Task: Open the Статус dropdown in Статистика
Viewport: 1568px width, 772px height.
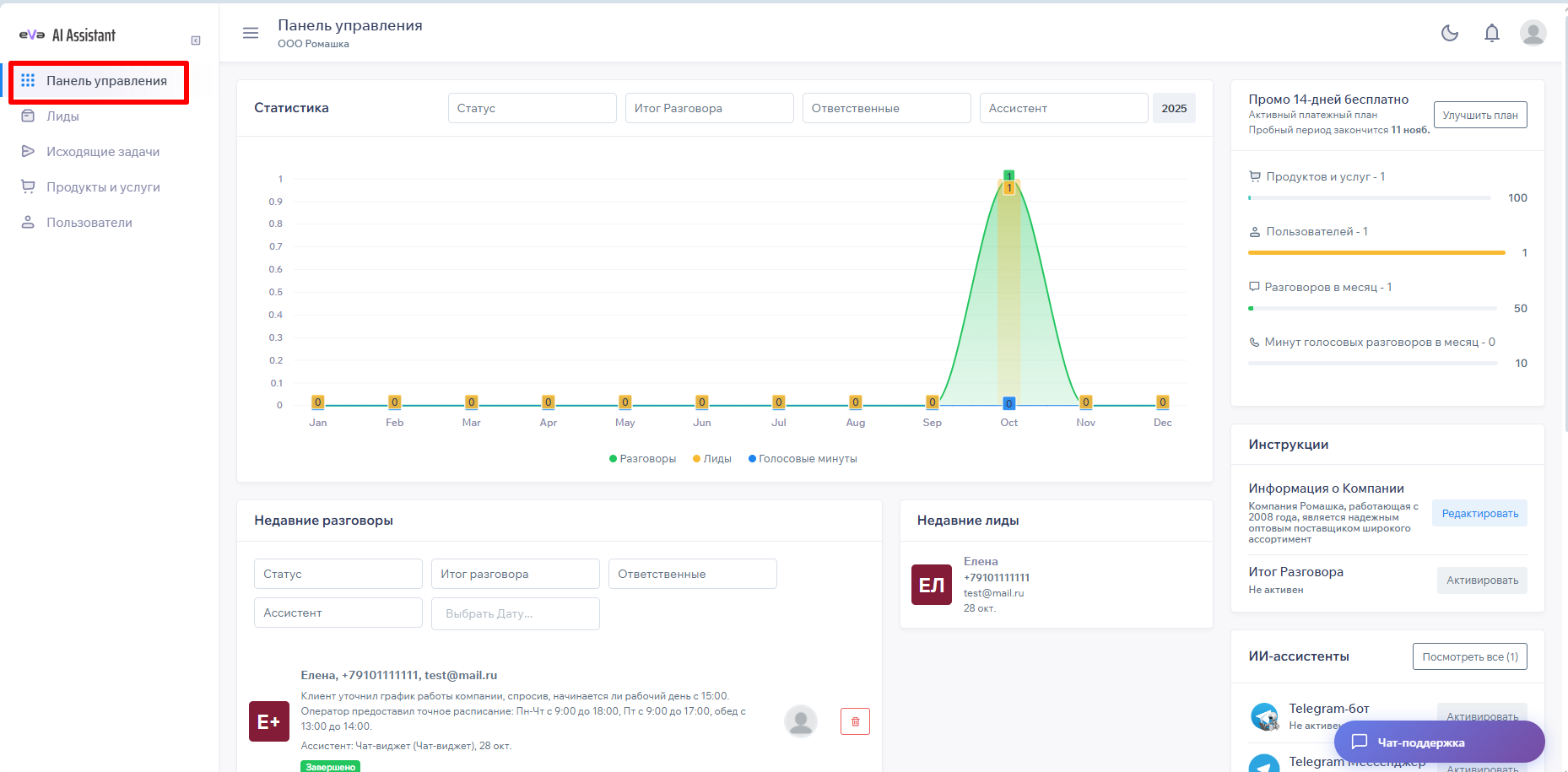Action: (x=532, y=108)
